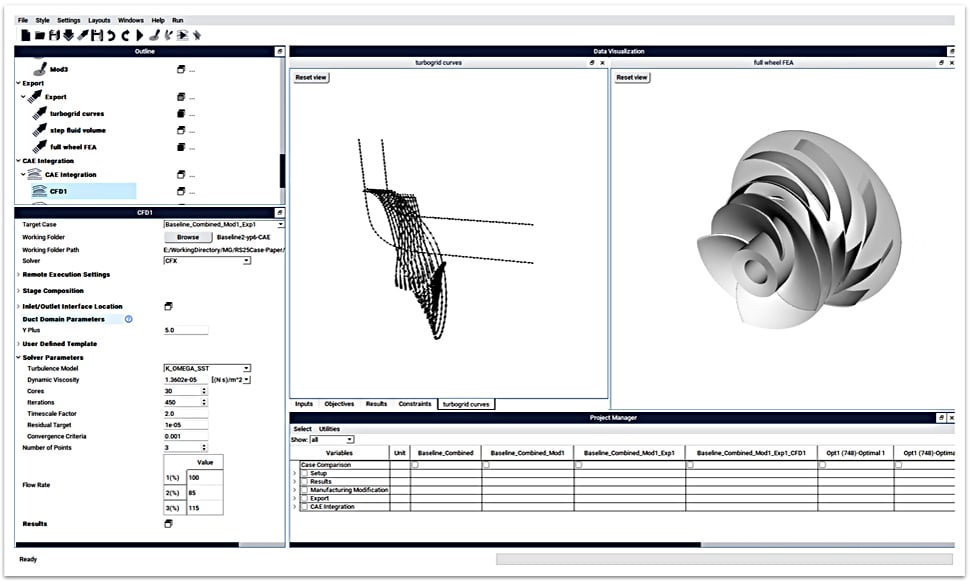Collapse Solver Parameters section
This screenshot has width=973, height=582.
pyautogui.click(x=18, y=357)
